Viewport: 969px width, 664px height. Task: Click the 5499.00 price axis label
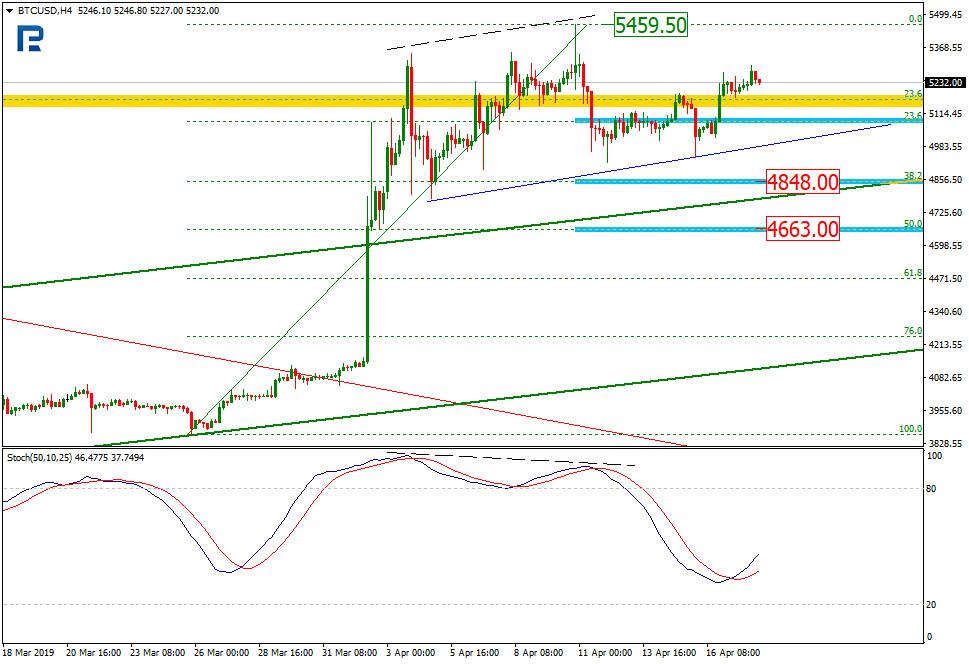point(945,15)
